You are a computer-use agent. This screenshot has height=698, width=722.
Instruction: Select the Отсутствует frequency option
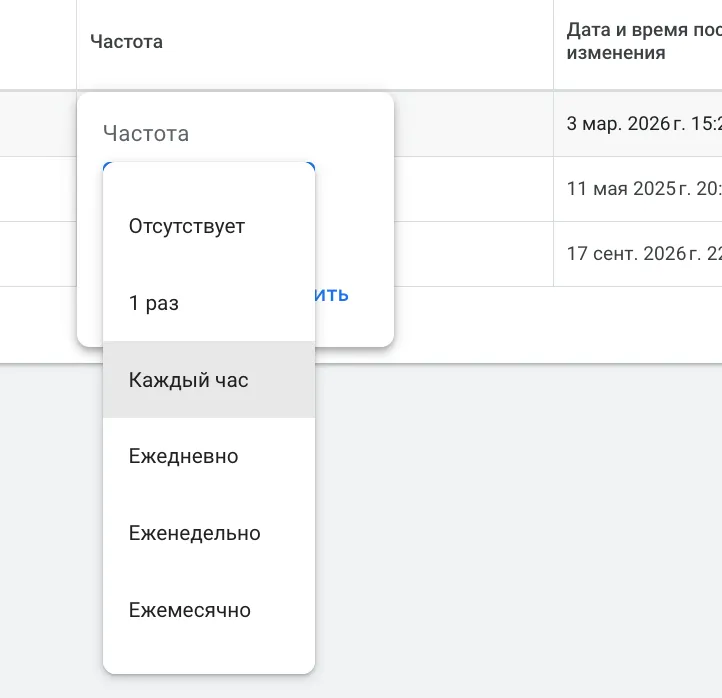(x=209, y=226)
